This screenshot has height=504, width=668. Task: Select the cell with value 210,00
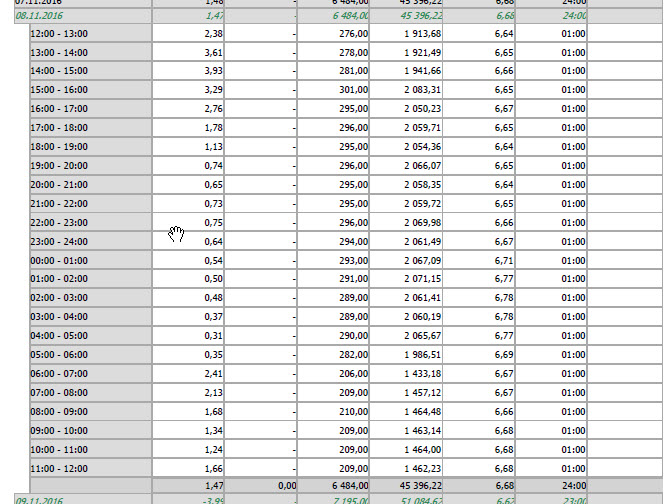tap(333, 412)
